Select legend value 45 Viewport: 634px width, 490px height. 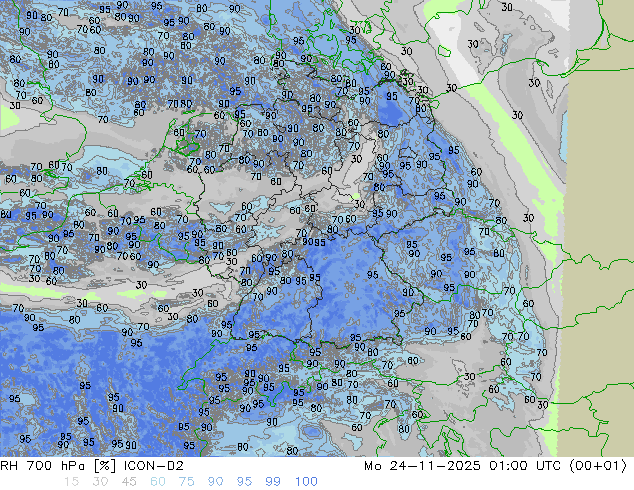click(x=129, y=482)
